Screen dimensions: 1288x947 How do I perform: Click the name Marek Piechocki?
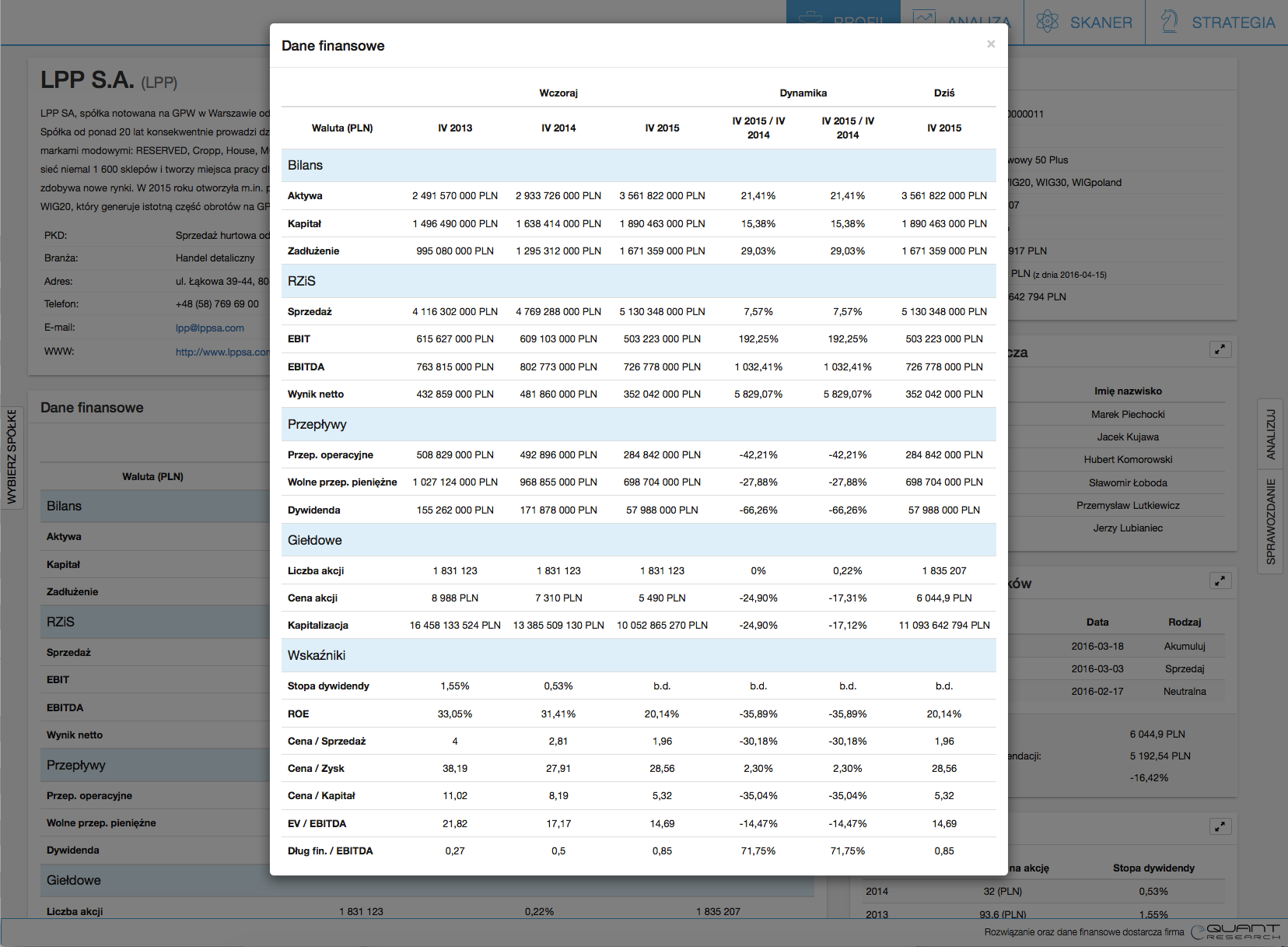click(1128, 414)
